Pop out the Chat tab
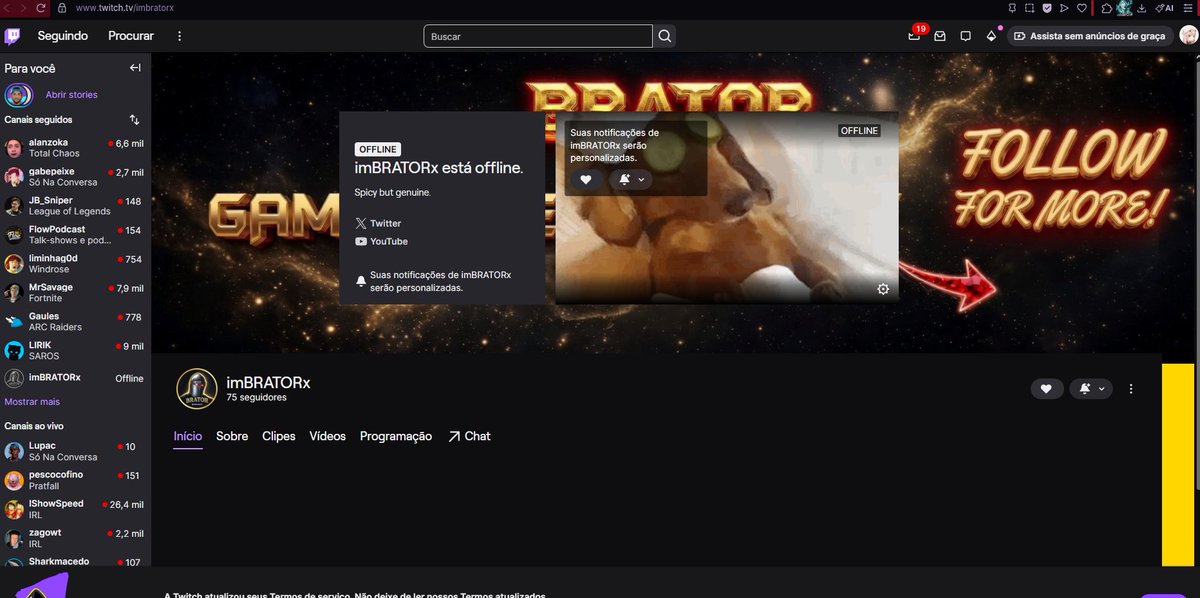 [469, 436]
